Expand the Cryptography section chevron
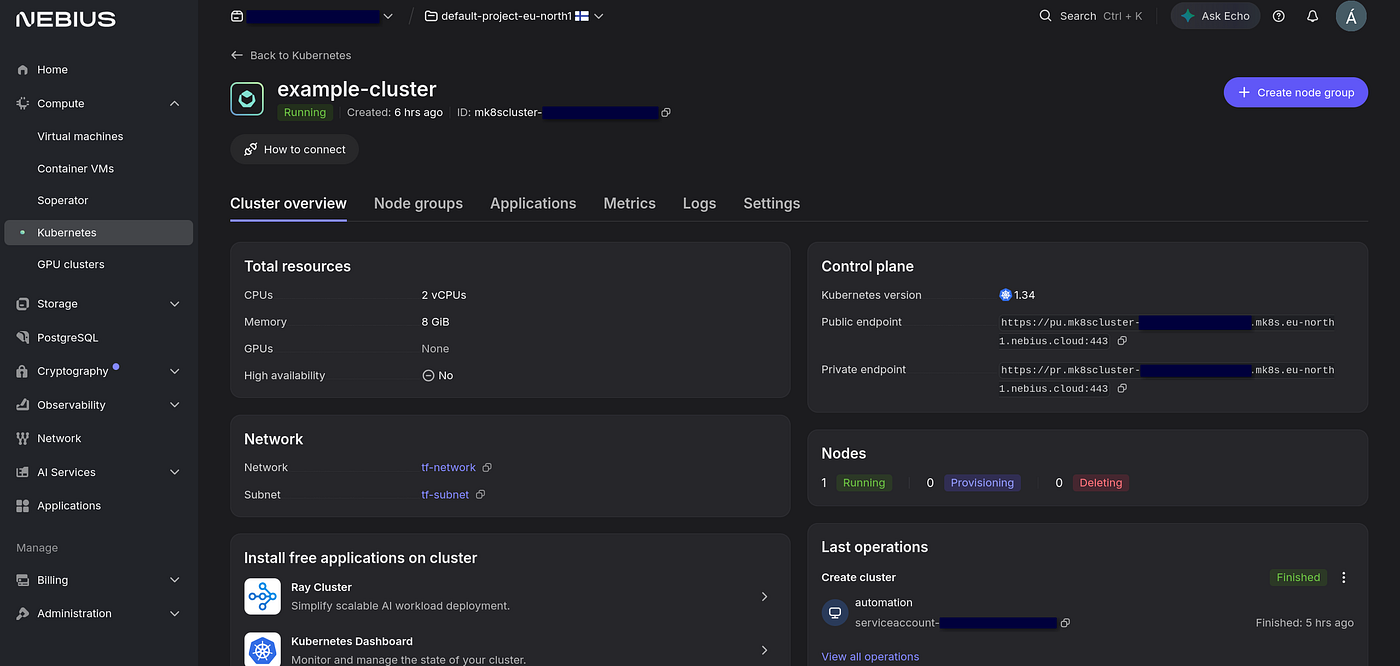This screenshot has height=666, width=1400. pos(175,371)
